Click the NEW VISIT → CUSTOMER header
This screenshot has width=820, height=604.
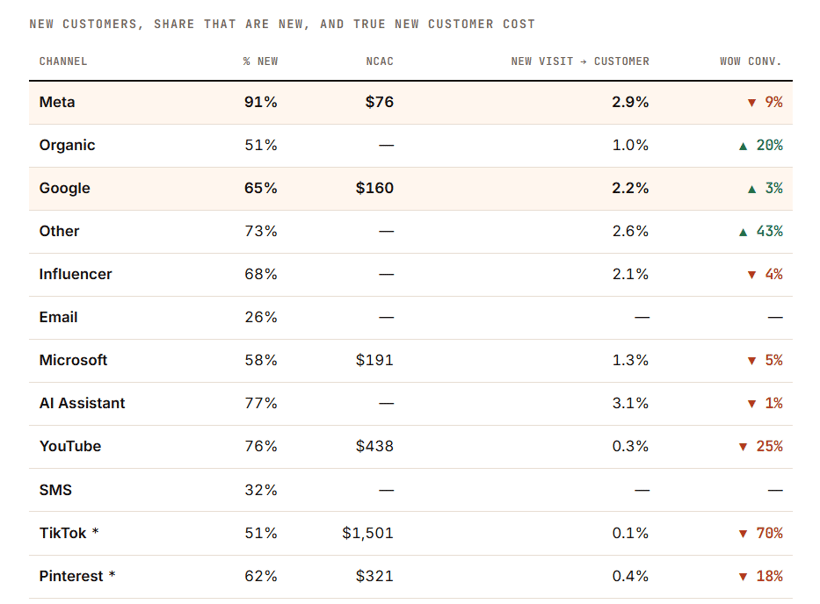(x=580, y=61)
